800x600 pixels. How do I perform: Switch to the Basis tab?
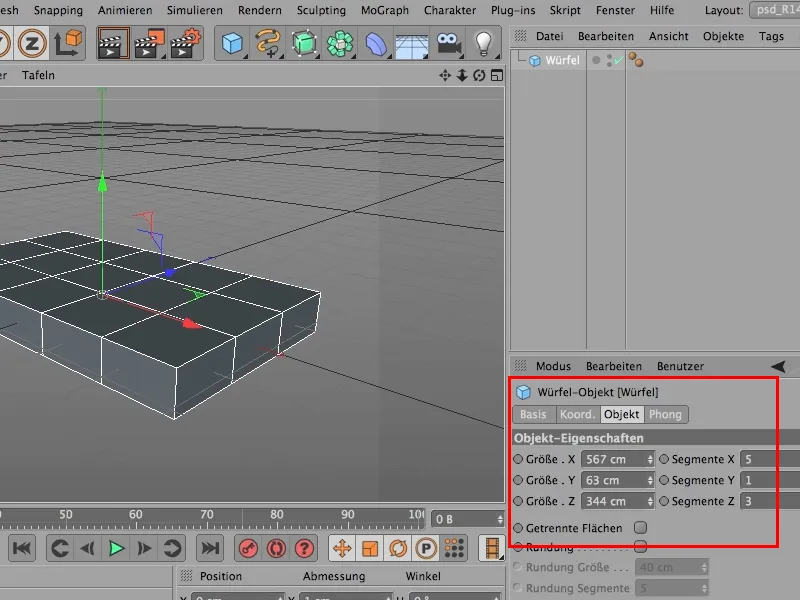533,414
